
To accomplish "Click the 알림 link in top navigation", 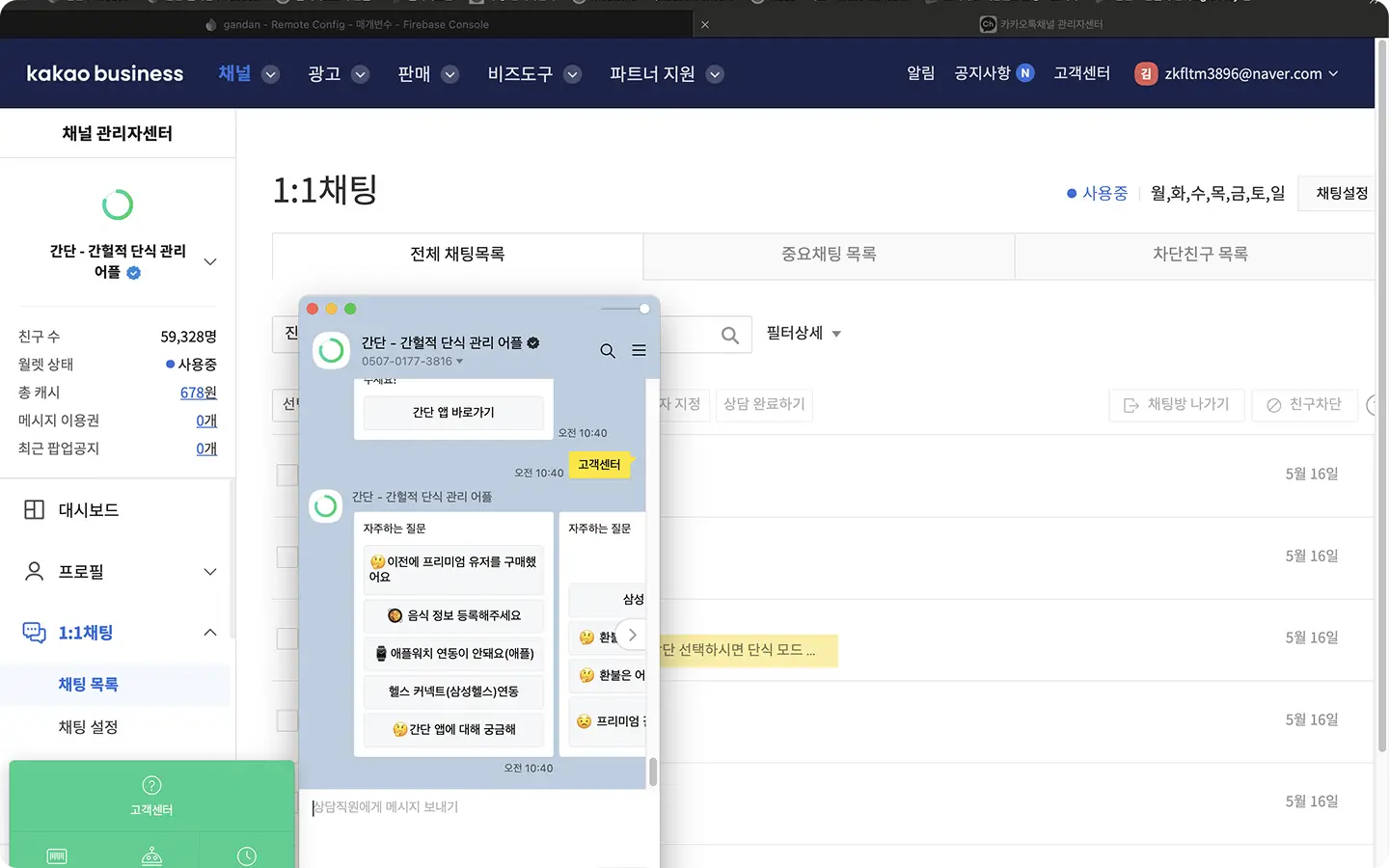I will (x=920, y=73).
